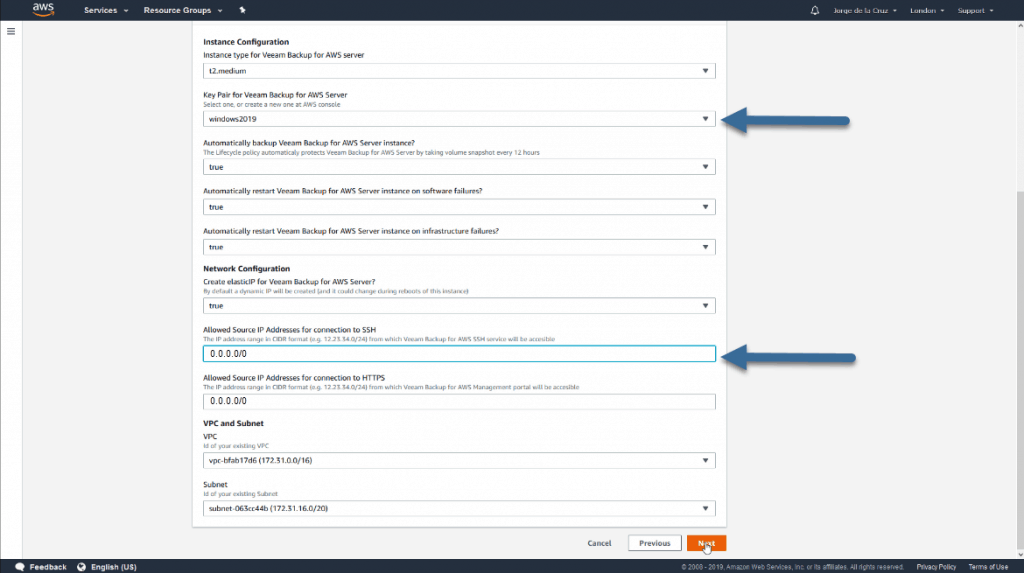Expand the Create elasticIP dropdown

(459, 306)
